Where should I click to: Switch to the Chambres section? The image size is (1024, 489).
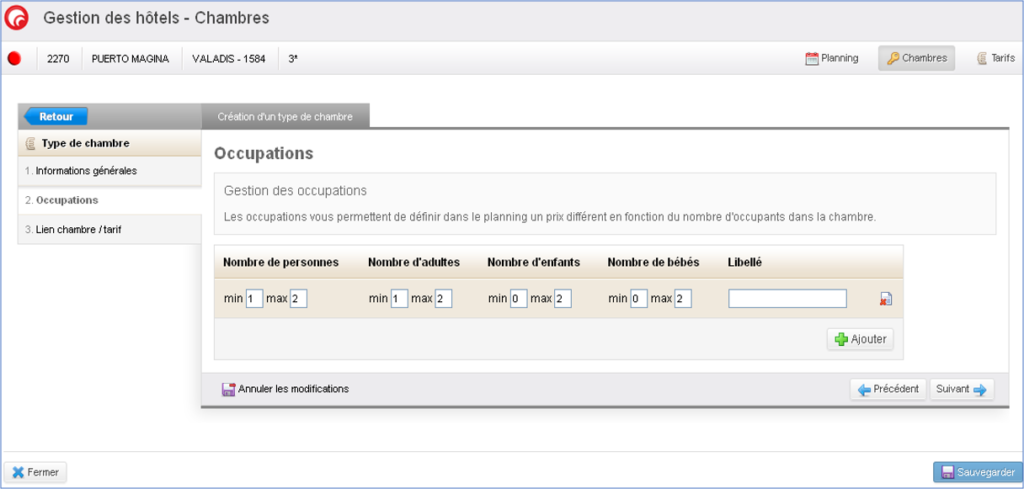(x=916, y=58)
